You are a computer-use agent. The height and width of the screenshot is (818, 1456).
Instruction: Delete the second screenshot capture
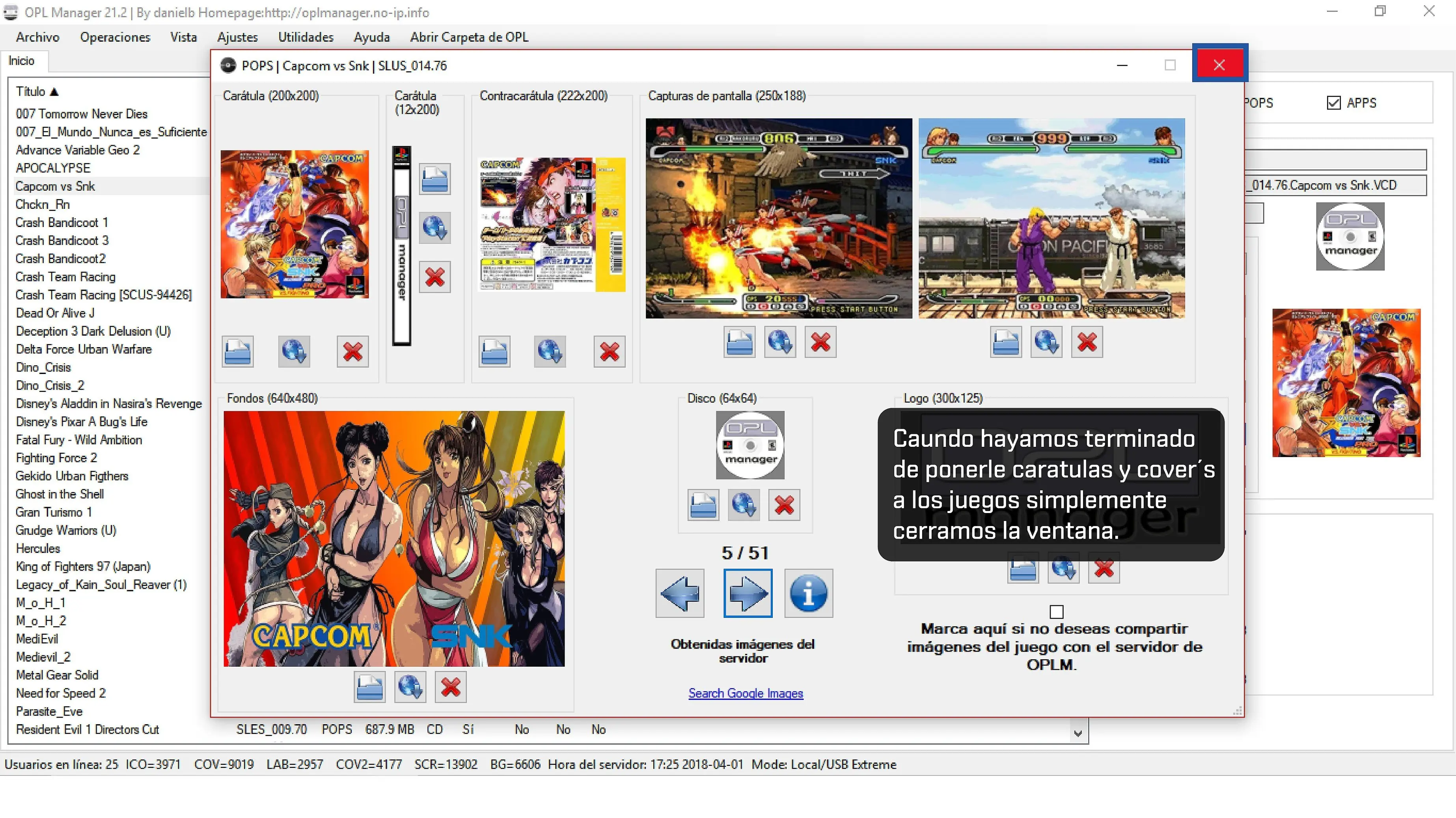point(1087,342)
